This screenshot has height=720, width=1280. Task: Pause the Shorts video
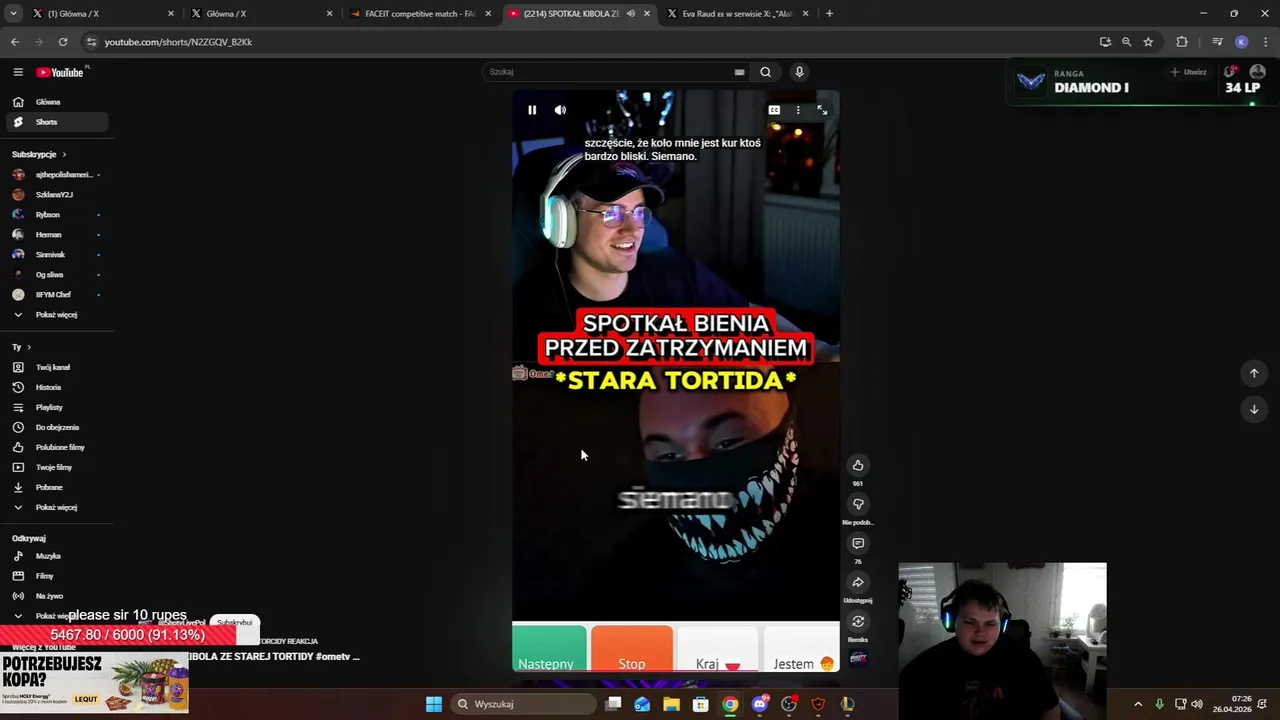(532, 110)
